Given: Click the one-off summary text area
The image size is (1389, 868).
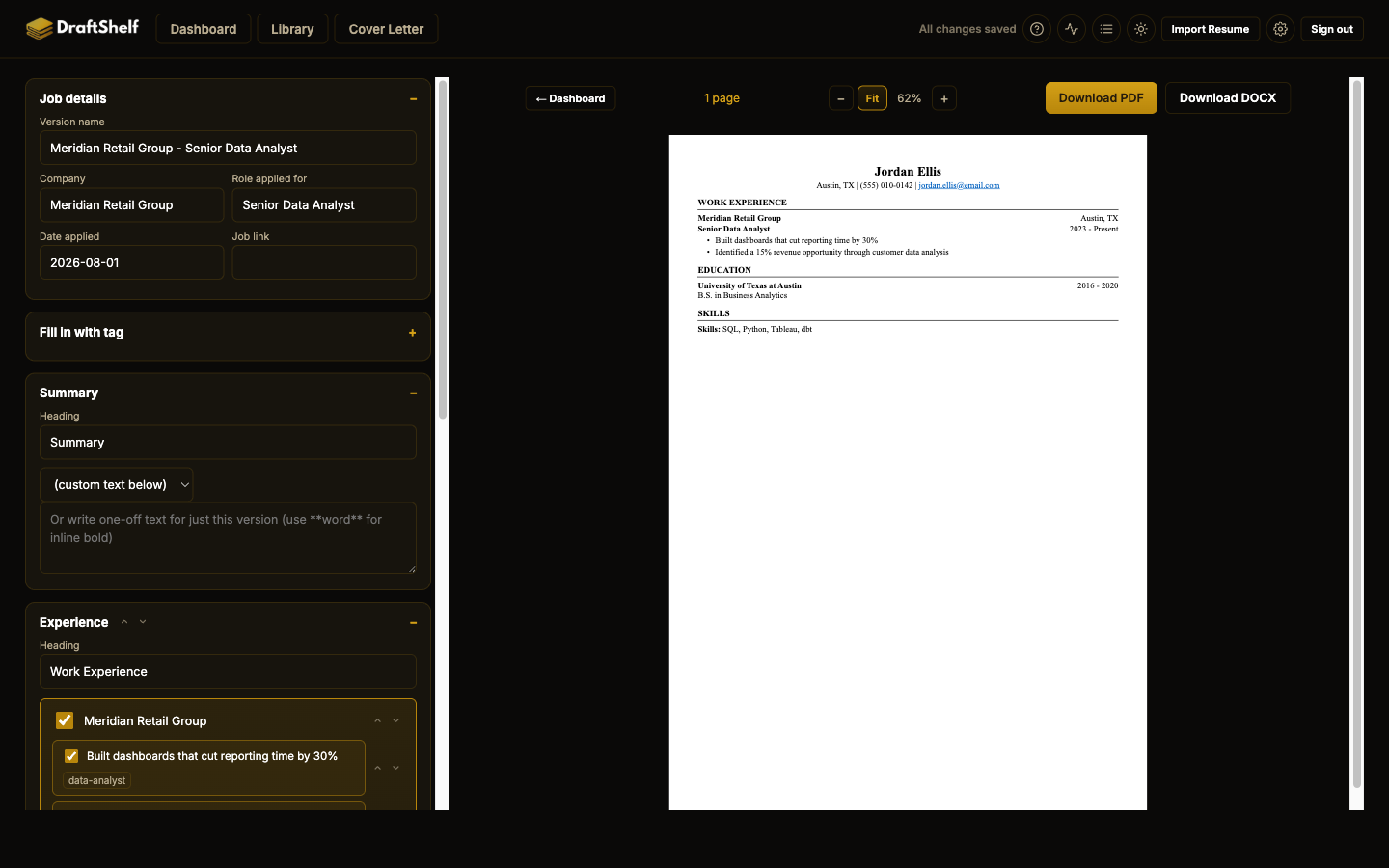Looking at the screenshot, I should pos(228,538).
